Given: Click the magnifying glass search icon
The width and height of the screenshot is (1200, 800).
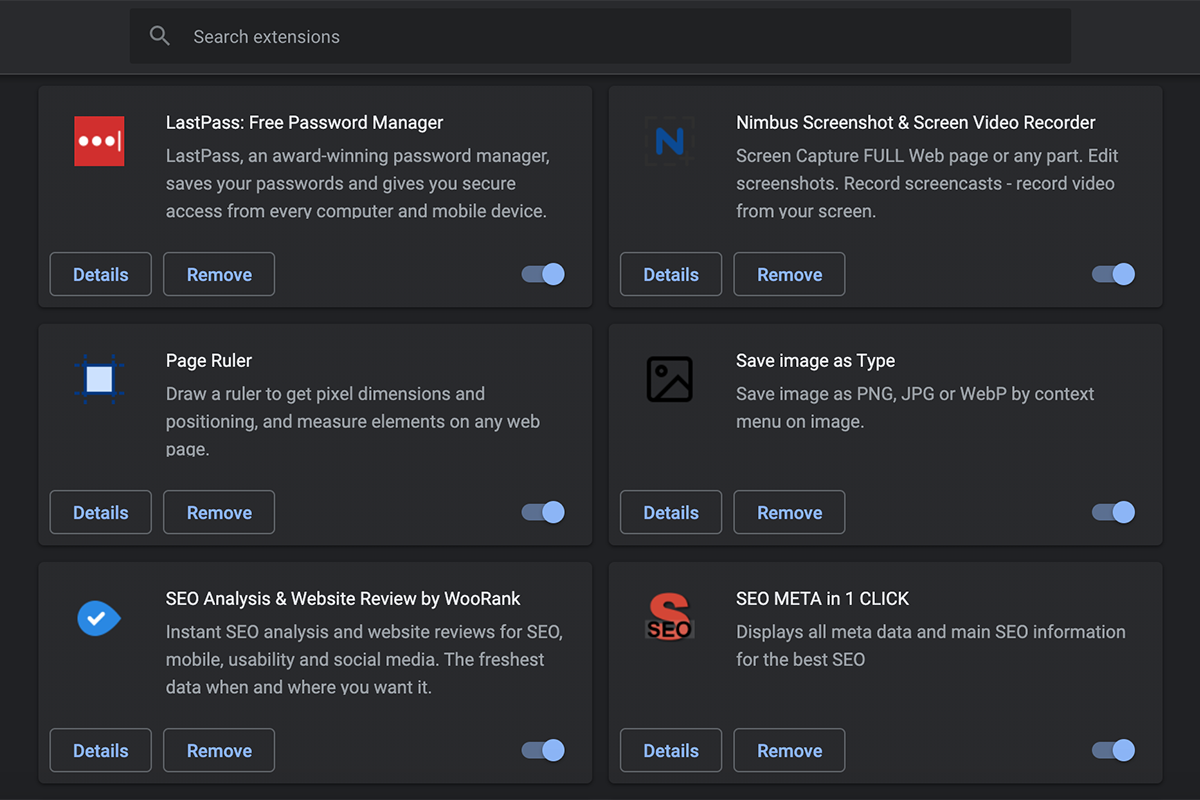Looking at the screenshot, I should (160, 36).
